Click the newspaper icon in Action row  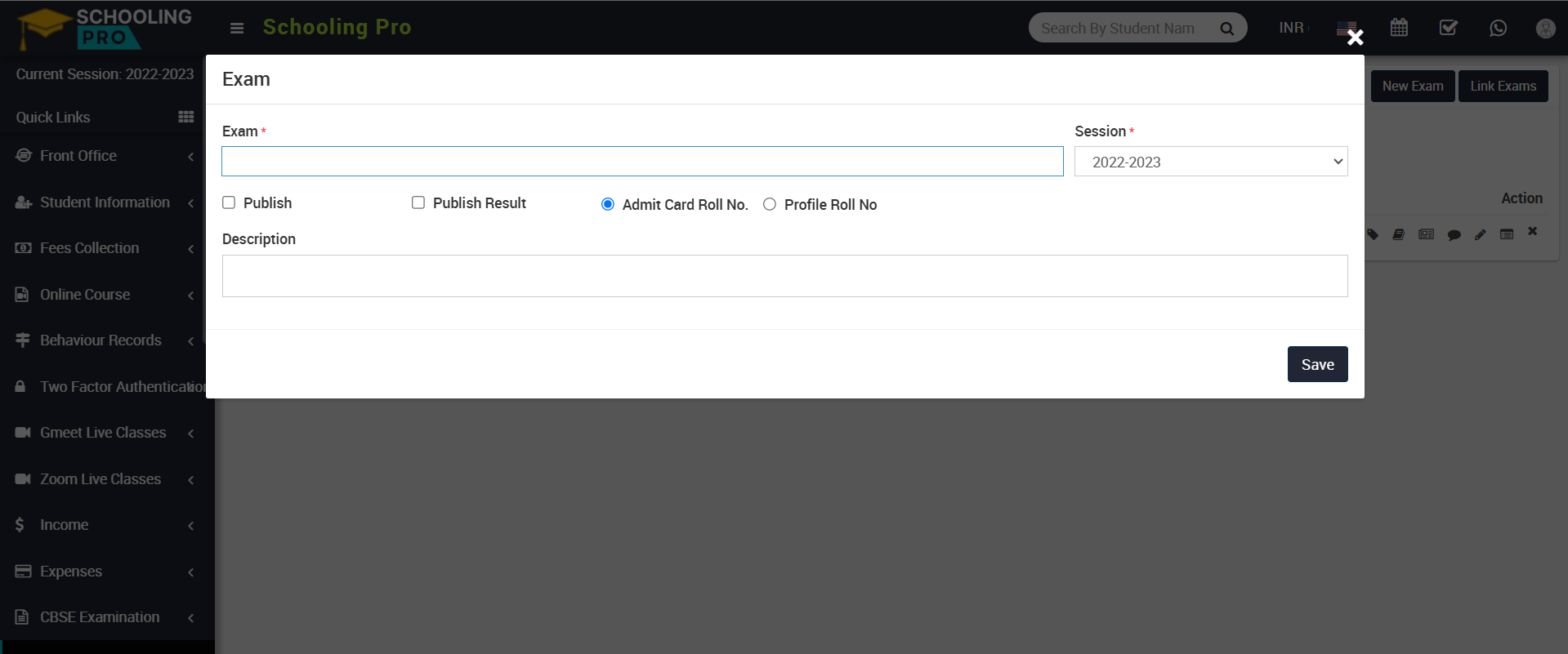[x=1426, y=234]
